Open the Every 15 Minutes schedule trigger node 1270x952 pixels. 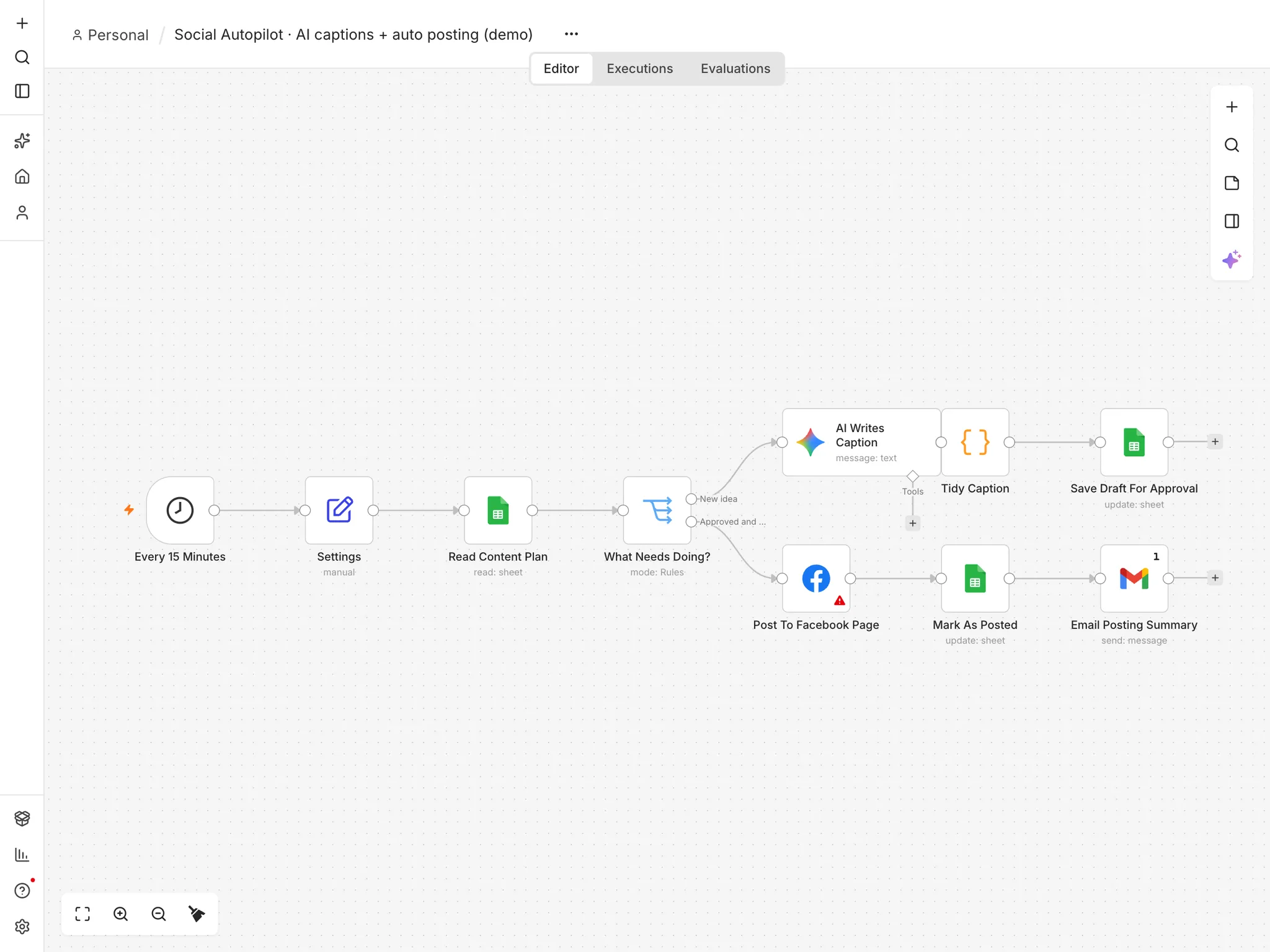[x=180, y=510]
